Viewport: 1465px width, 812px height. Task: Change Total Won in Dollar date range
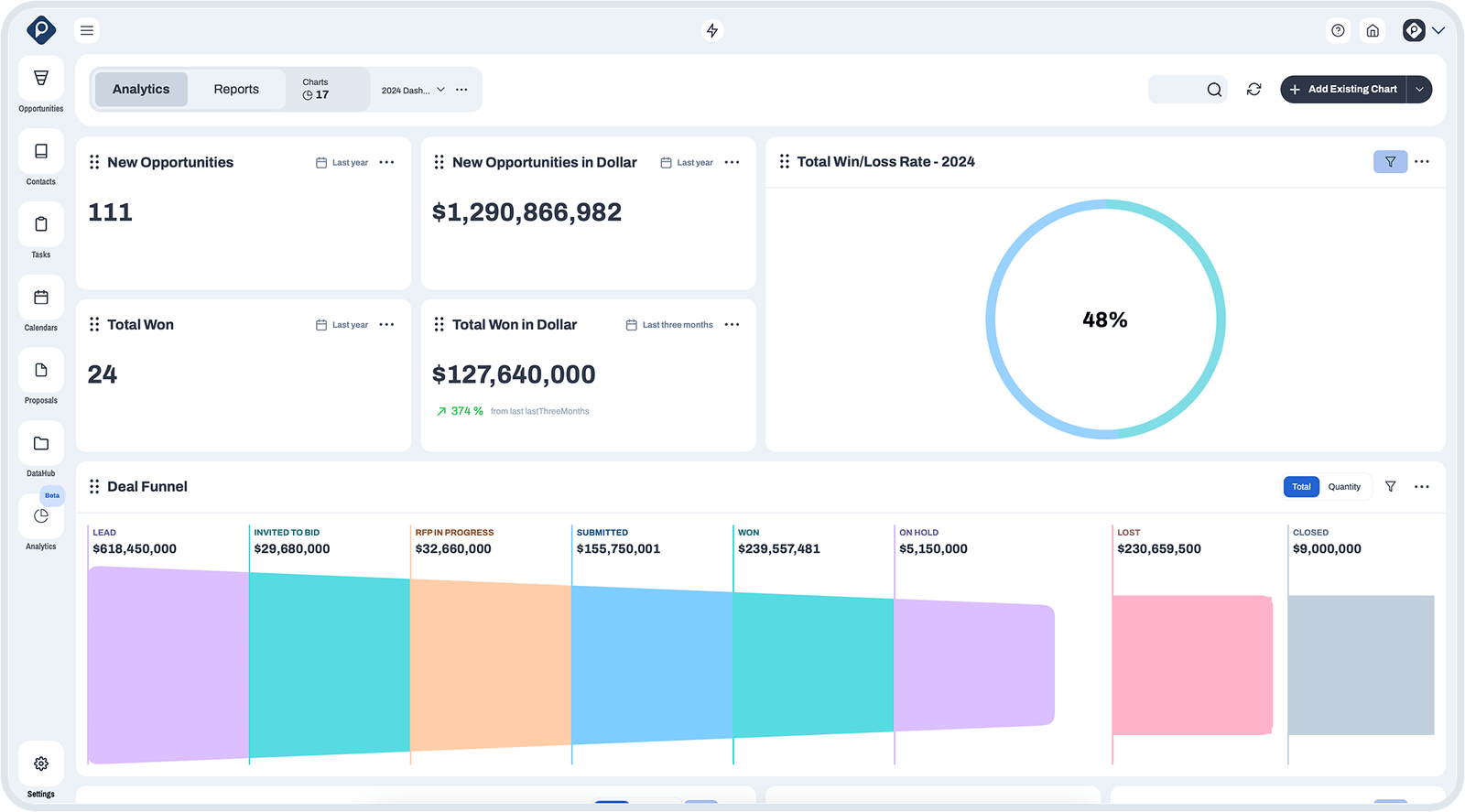669,325
